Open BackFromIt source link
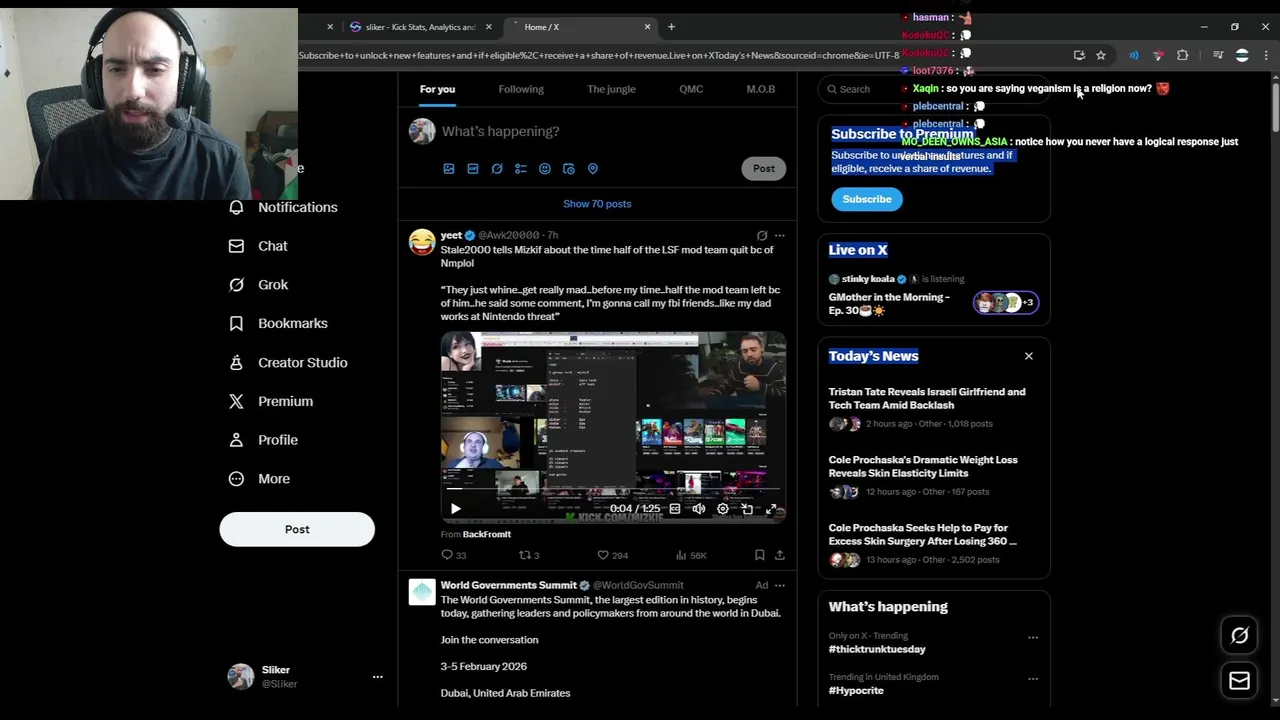Viewport: 1280px width, 720px height. (487, 534)
